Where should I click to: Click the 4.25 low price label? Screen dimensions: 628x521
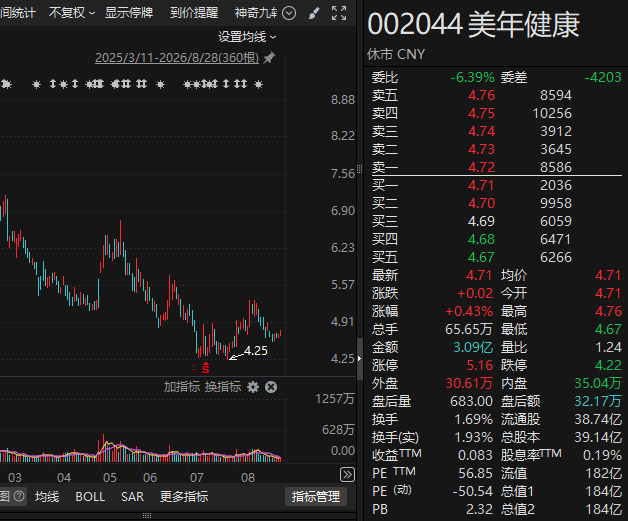click(x=256, y=351)
